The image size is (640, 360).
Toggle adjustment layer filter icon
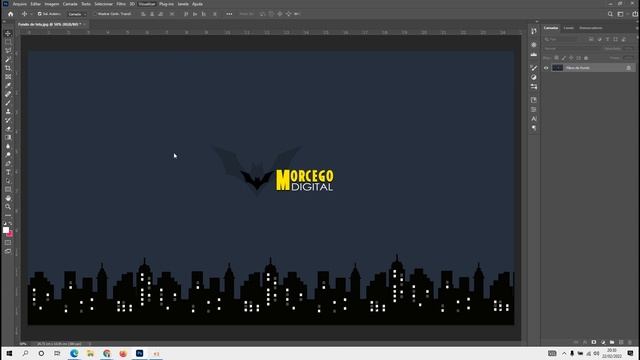coord(599,39)
